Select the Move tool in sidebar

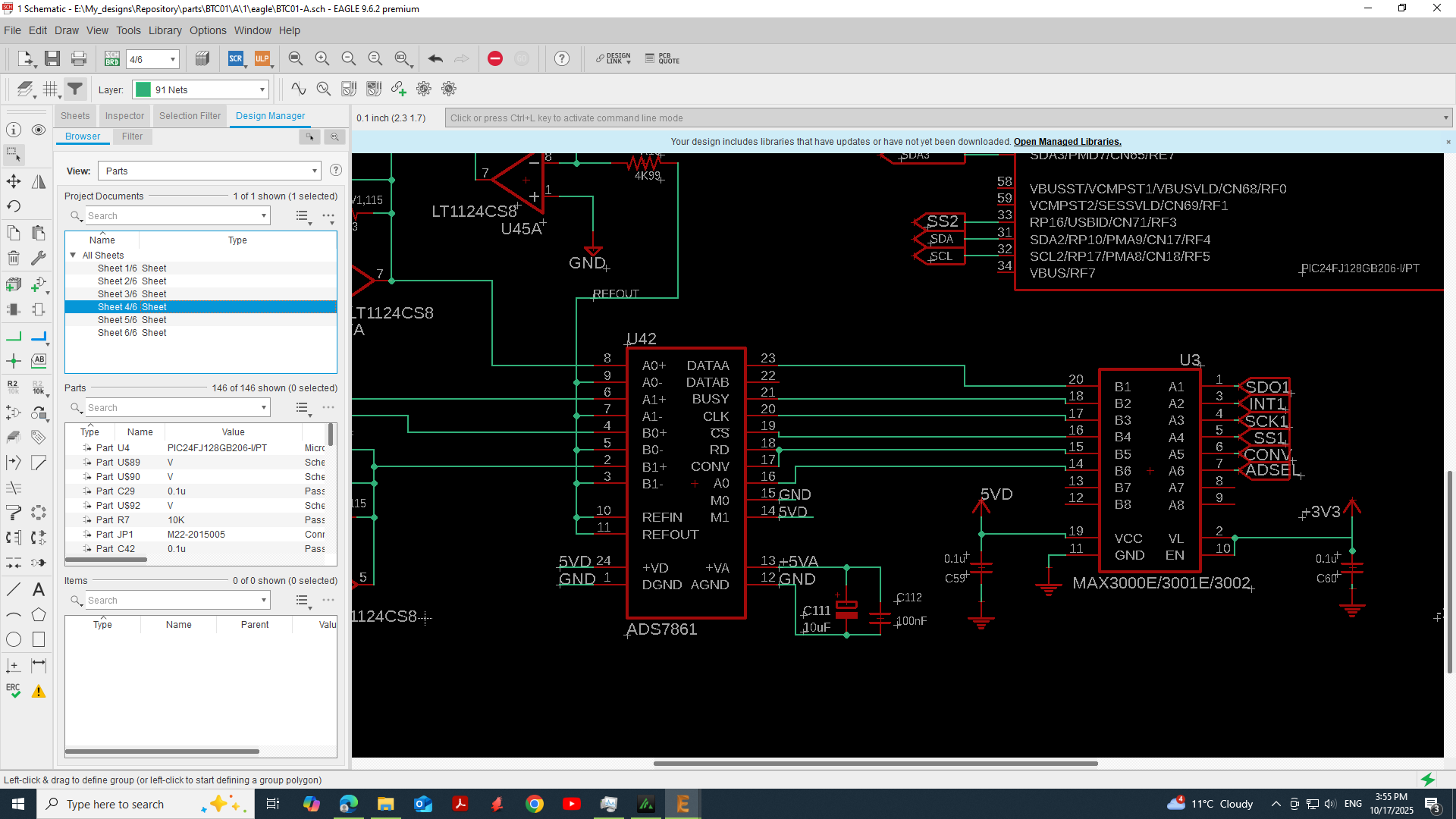14,181
